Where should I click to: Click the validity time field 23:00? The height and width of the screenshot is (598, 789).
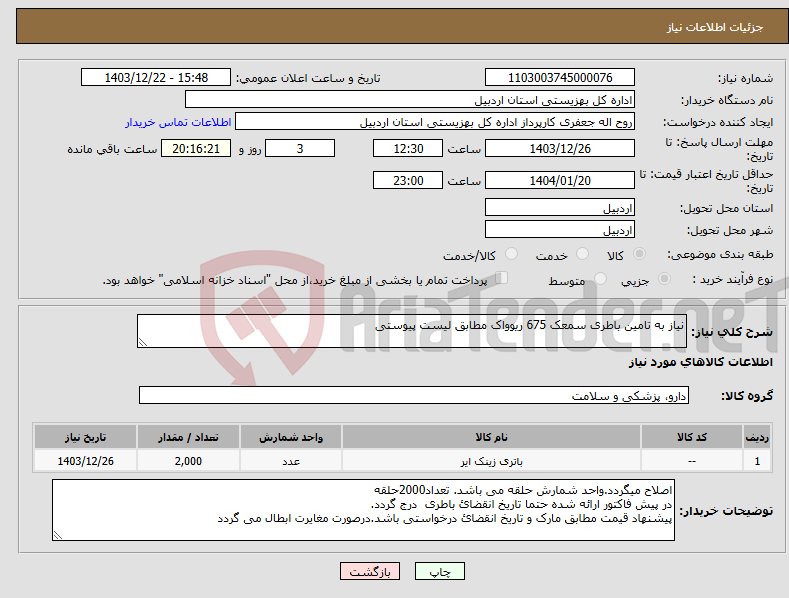tap(408, 180)
